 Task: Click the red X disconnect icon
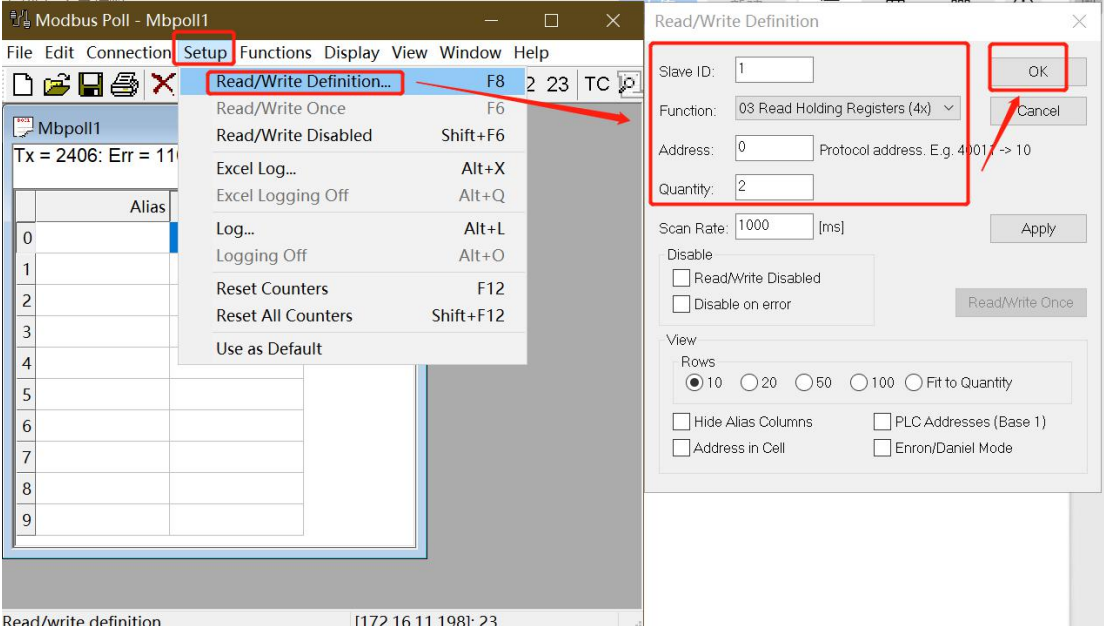pyautogui.click(x=163, y=84)
